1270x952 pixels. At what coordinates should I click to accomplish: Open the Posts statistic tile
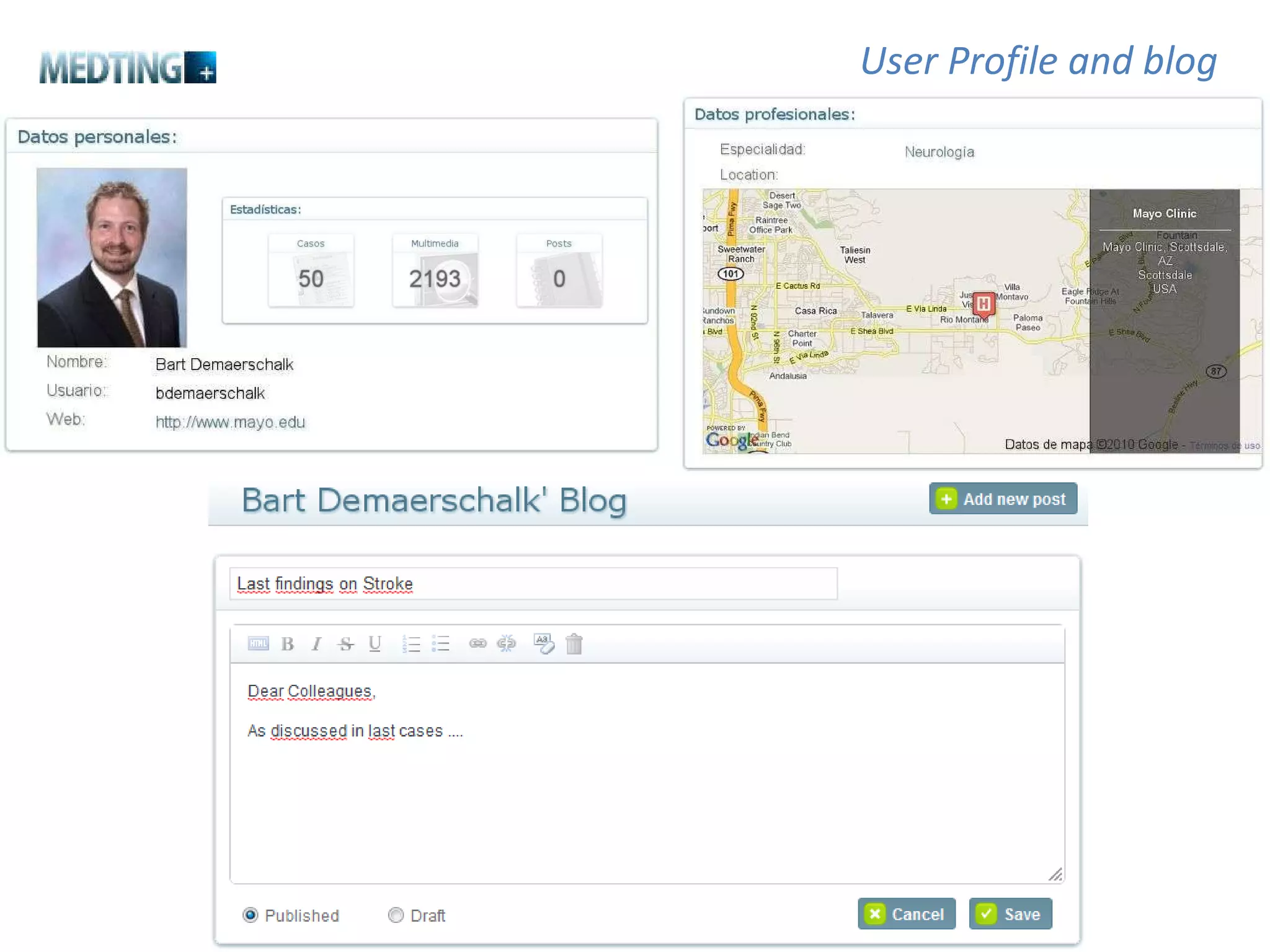tap(559, 270)
